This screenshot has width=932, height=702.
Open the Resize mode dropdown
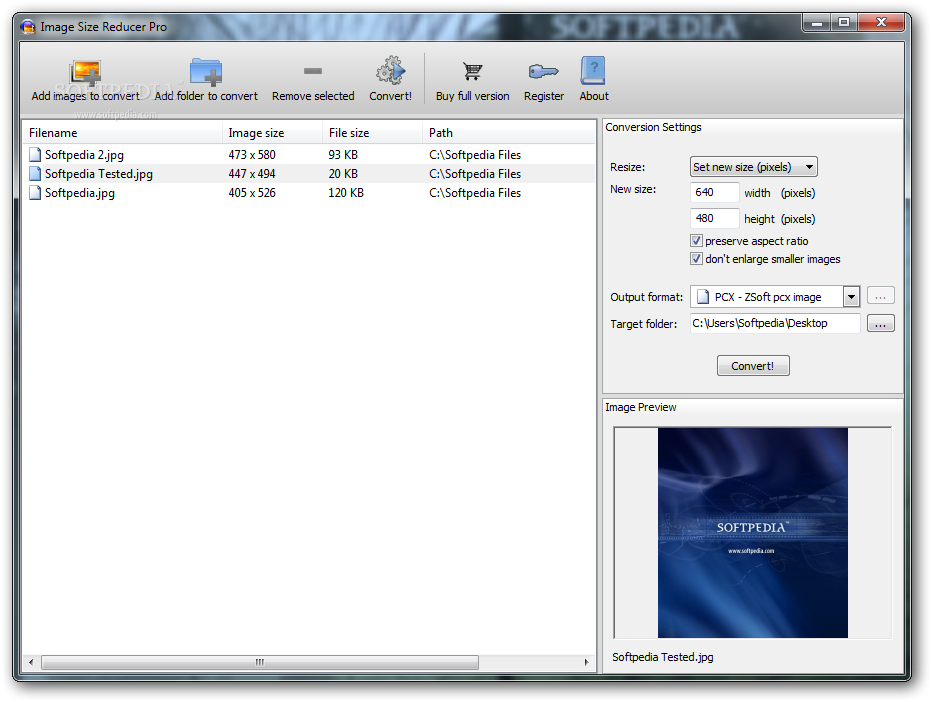754,167
